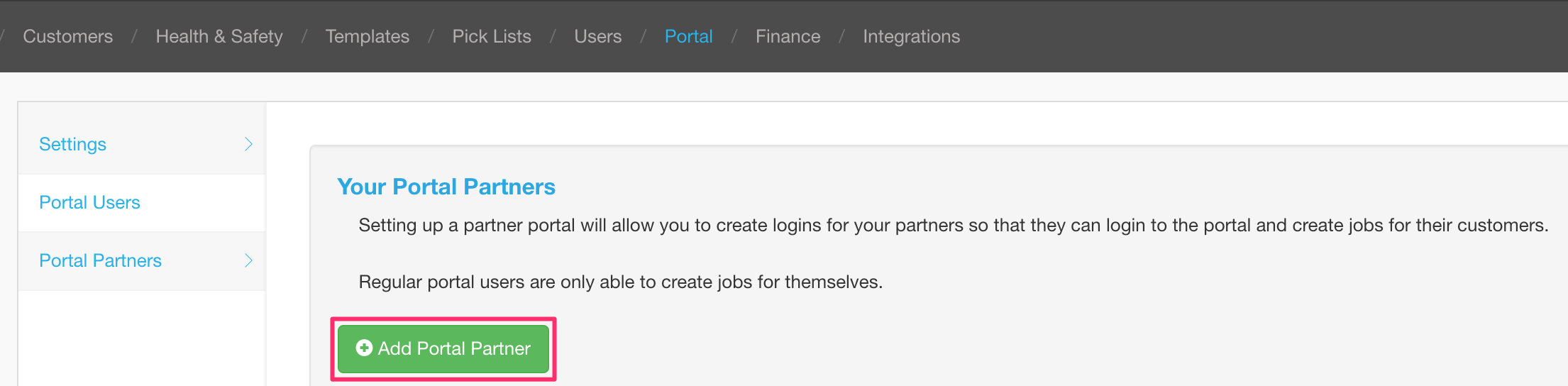
Task: Open the Health & Safety tab
Action: point(219,36)
